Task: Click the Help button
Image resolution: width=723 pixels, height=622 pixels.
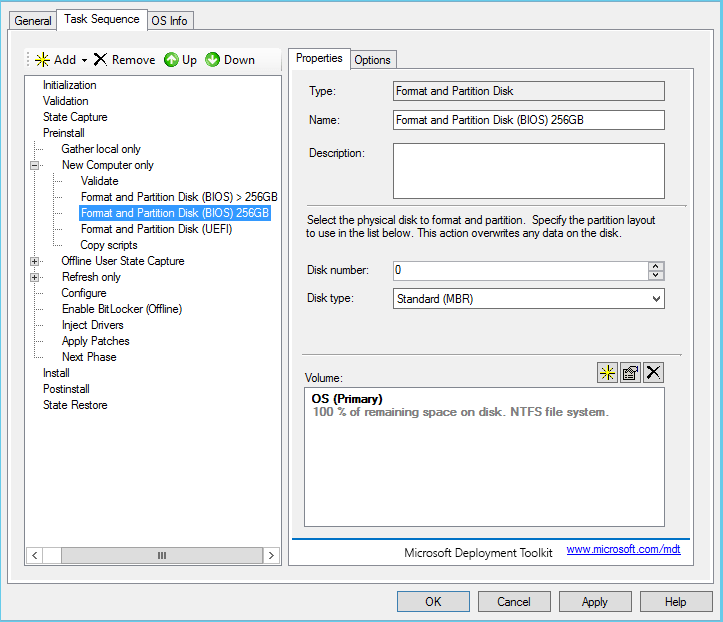Action: [676, 602]
